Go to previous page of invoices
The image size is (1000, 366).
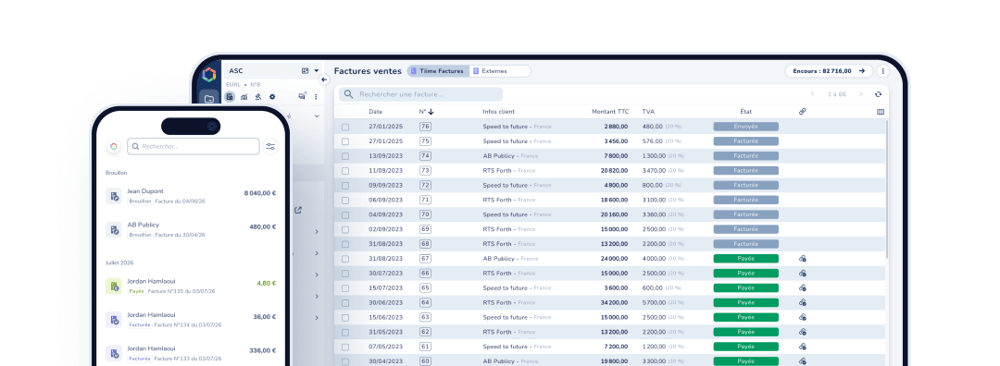point(812,94)
